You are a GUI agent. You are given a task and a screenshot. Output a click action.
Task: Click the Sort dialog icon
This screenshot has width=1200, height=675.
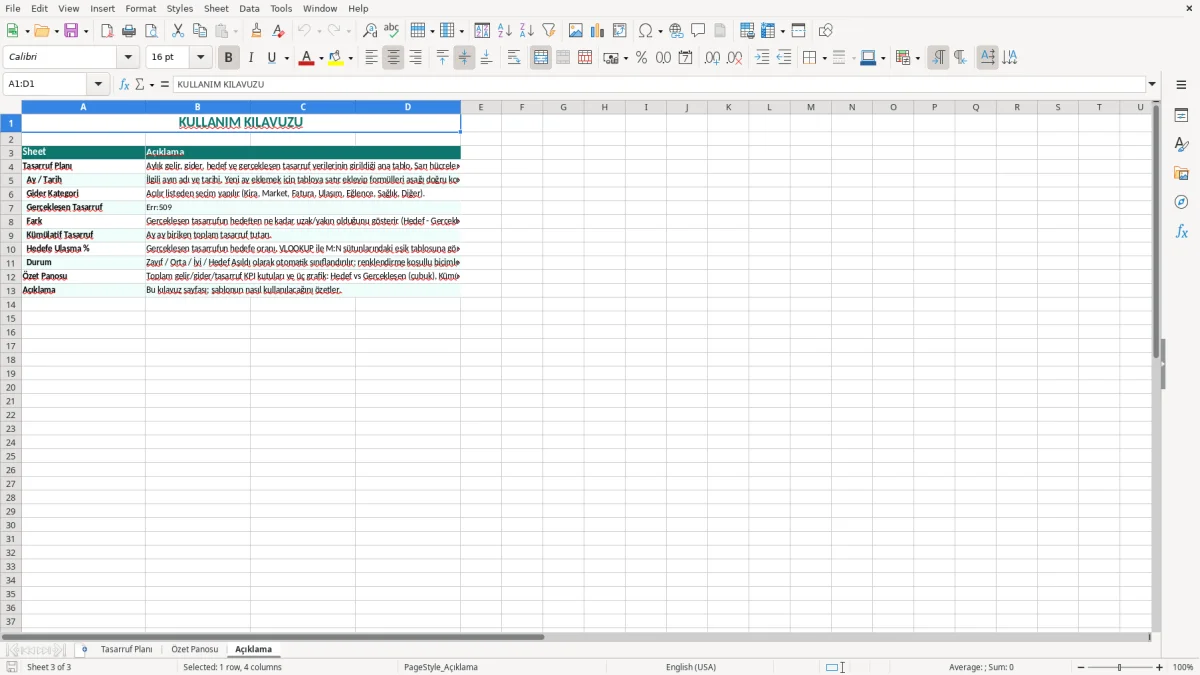(482, 31)
